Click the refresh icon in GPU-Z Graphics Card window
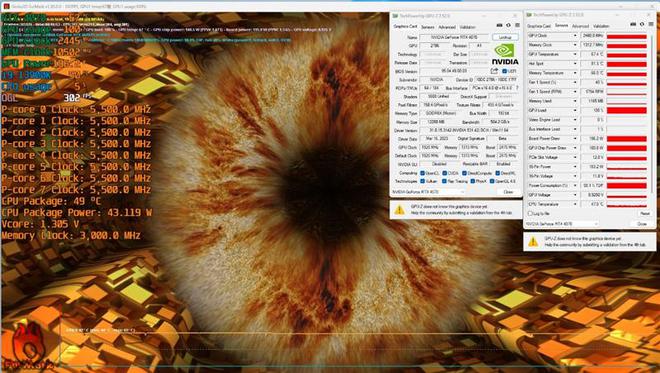This screenshot has width=660, height=373. coord(508,26)
